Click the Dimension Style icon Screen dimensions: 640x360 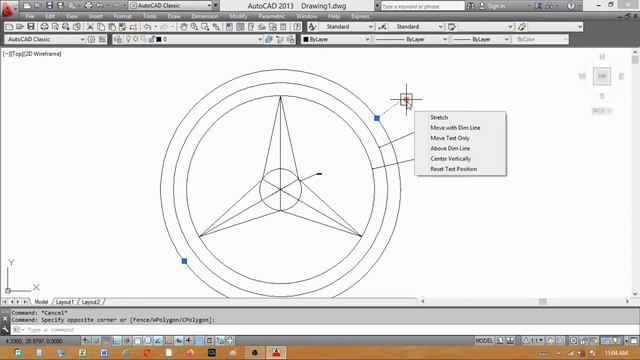[382, 27]
